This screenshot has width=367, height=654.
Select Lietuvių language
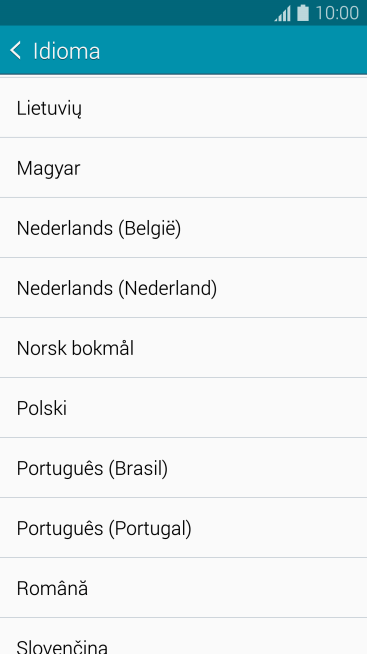pyautogui.click(x=184, y=108)
